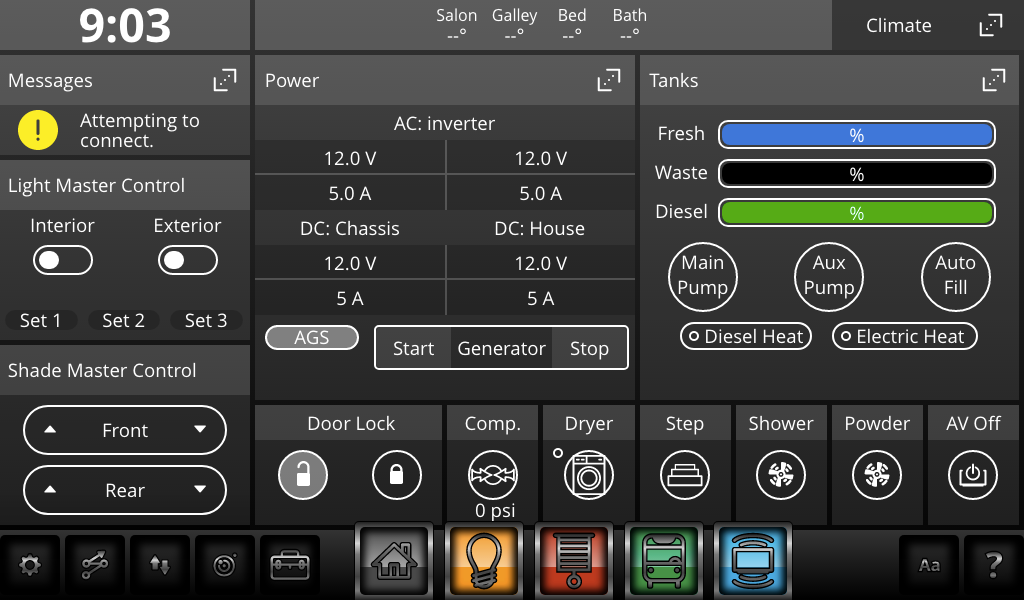Click the Door Lock heading
This screenshot has width=1024, height=600.
coord(351,424)
